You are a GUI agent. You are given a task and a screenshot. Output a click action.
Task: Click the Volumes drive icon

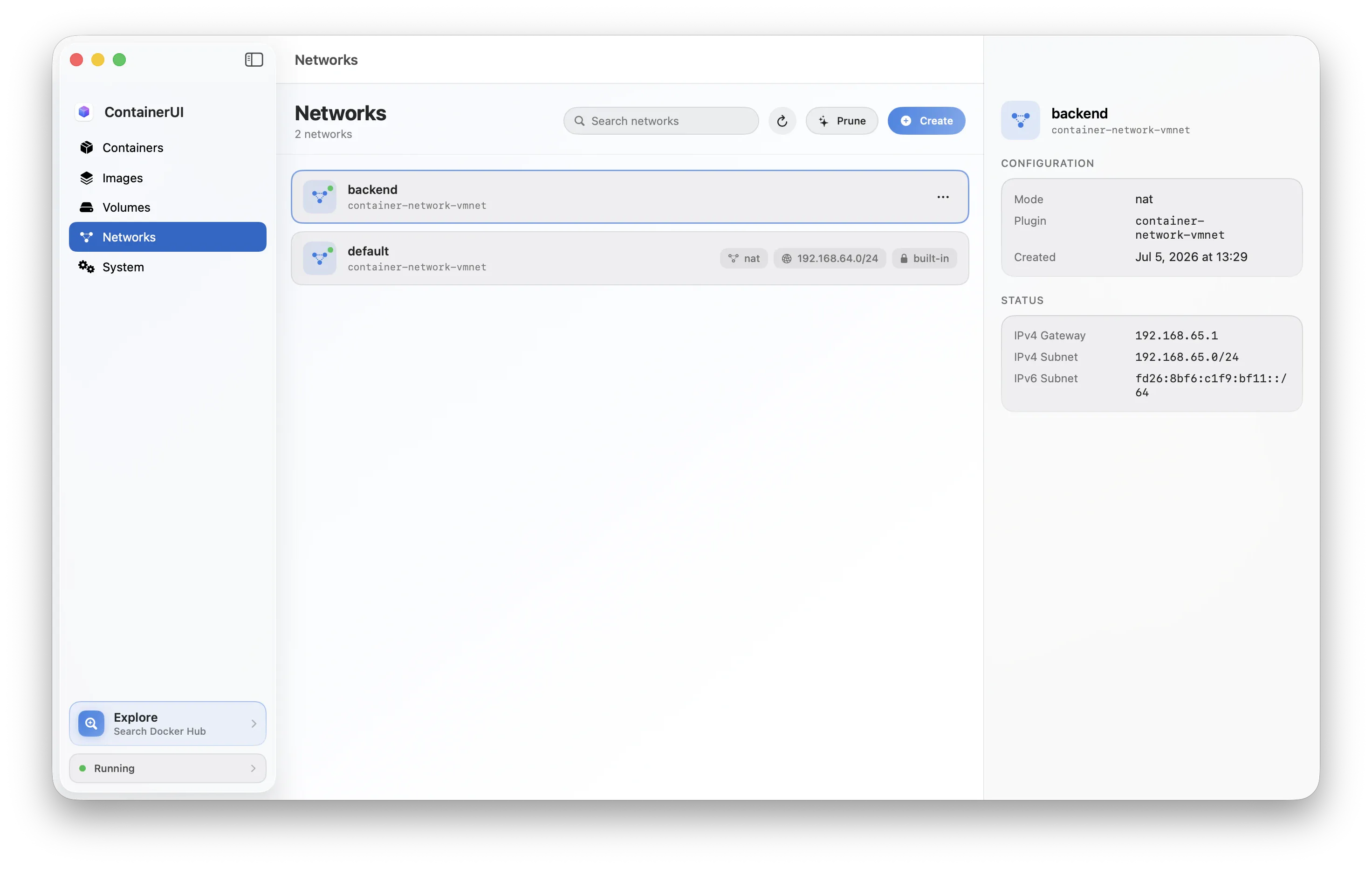87,207
